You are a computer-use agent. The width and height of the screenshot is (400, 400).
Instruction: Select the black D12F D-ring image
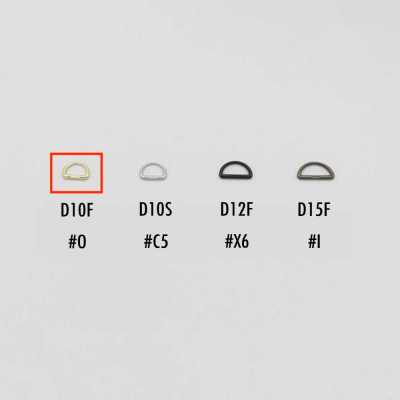[x=236, y=170]
